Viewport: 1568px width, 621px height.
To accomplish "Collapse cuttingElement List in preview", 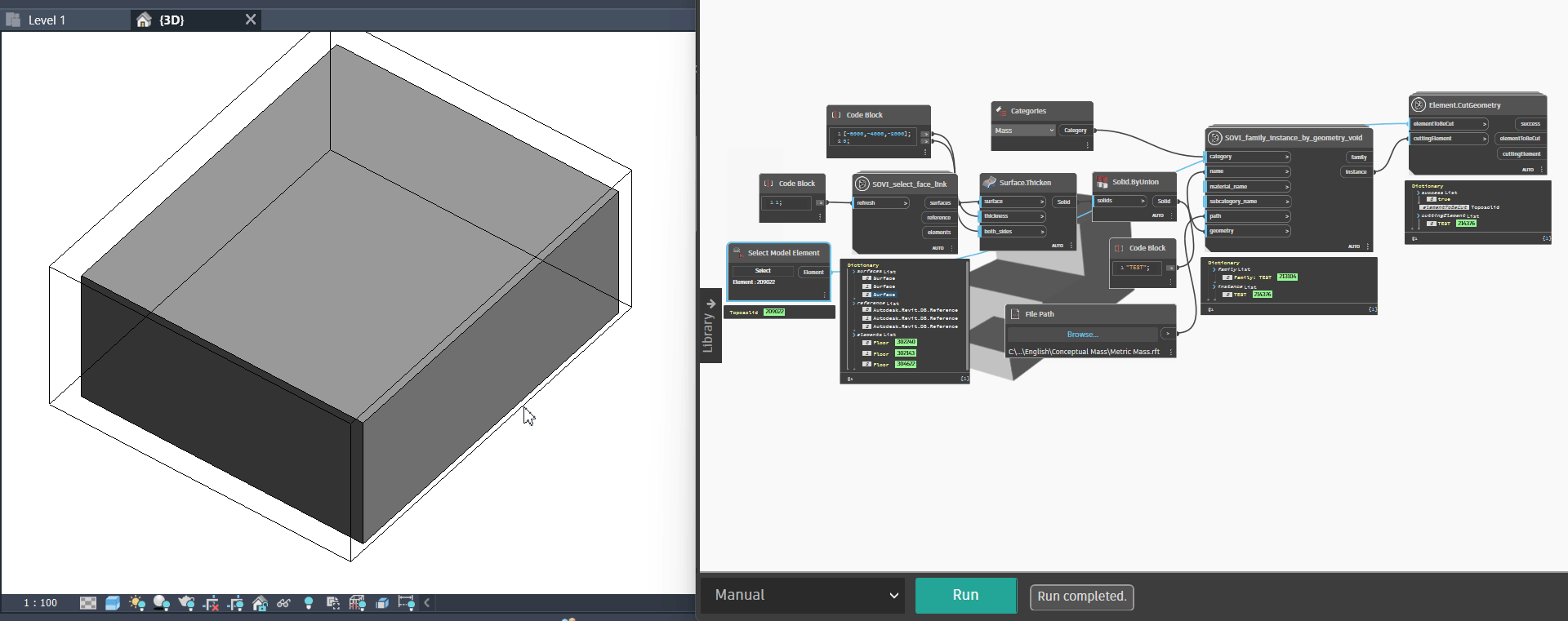I will (1419, 215).
